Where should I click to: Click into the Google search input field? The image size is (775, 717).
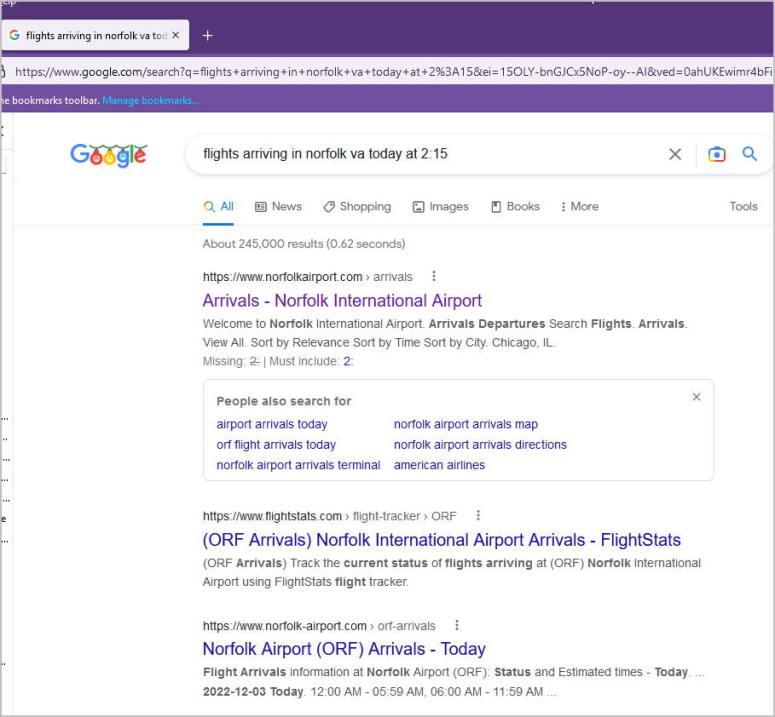[420, 154]
